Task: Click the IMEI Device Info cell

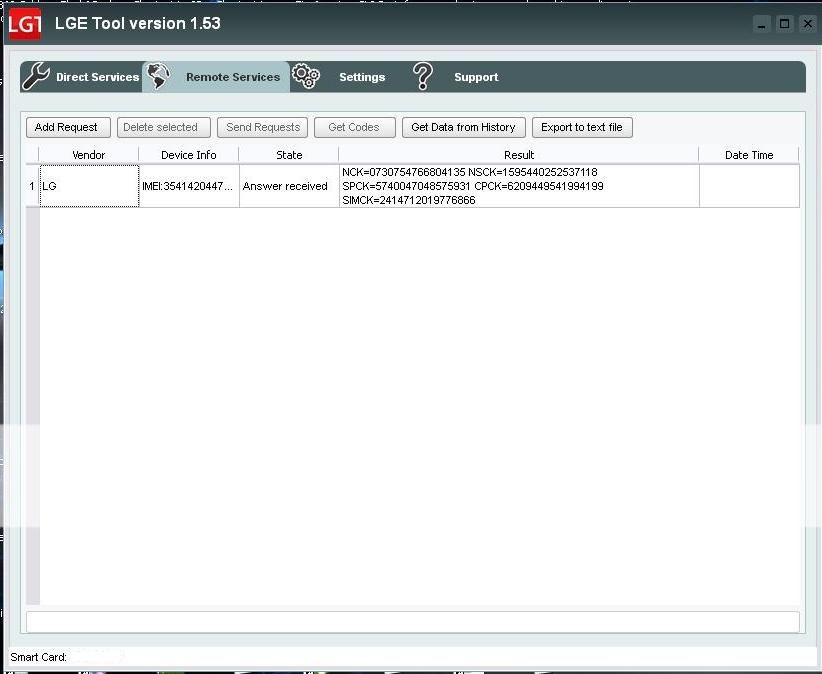Action: point(188,186)
